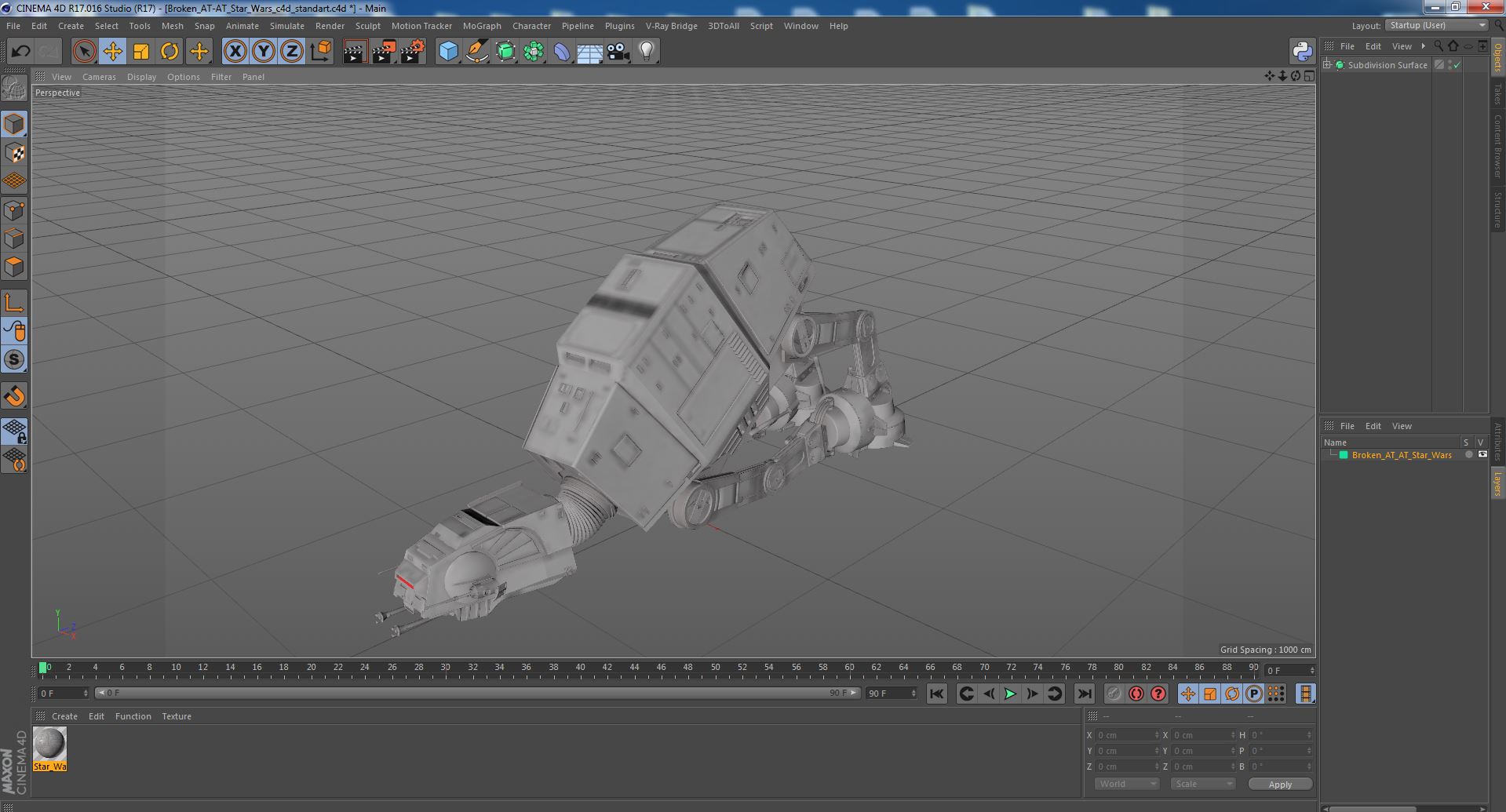Toggle layer Broken_AT_AT_Star_Wars solo dot

[x=1468, y=455]
